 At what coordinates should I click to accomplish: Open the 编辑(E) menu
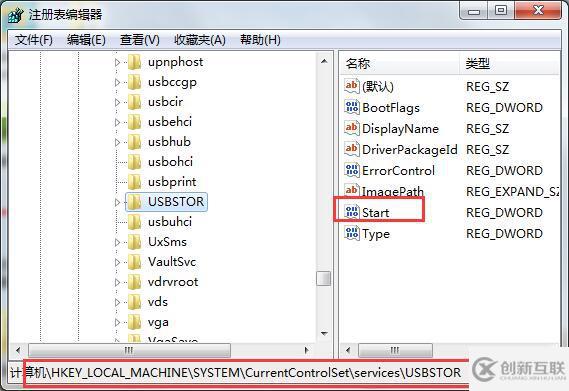click(x=86, y=40)
